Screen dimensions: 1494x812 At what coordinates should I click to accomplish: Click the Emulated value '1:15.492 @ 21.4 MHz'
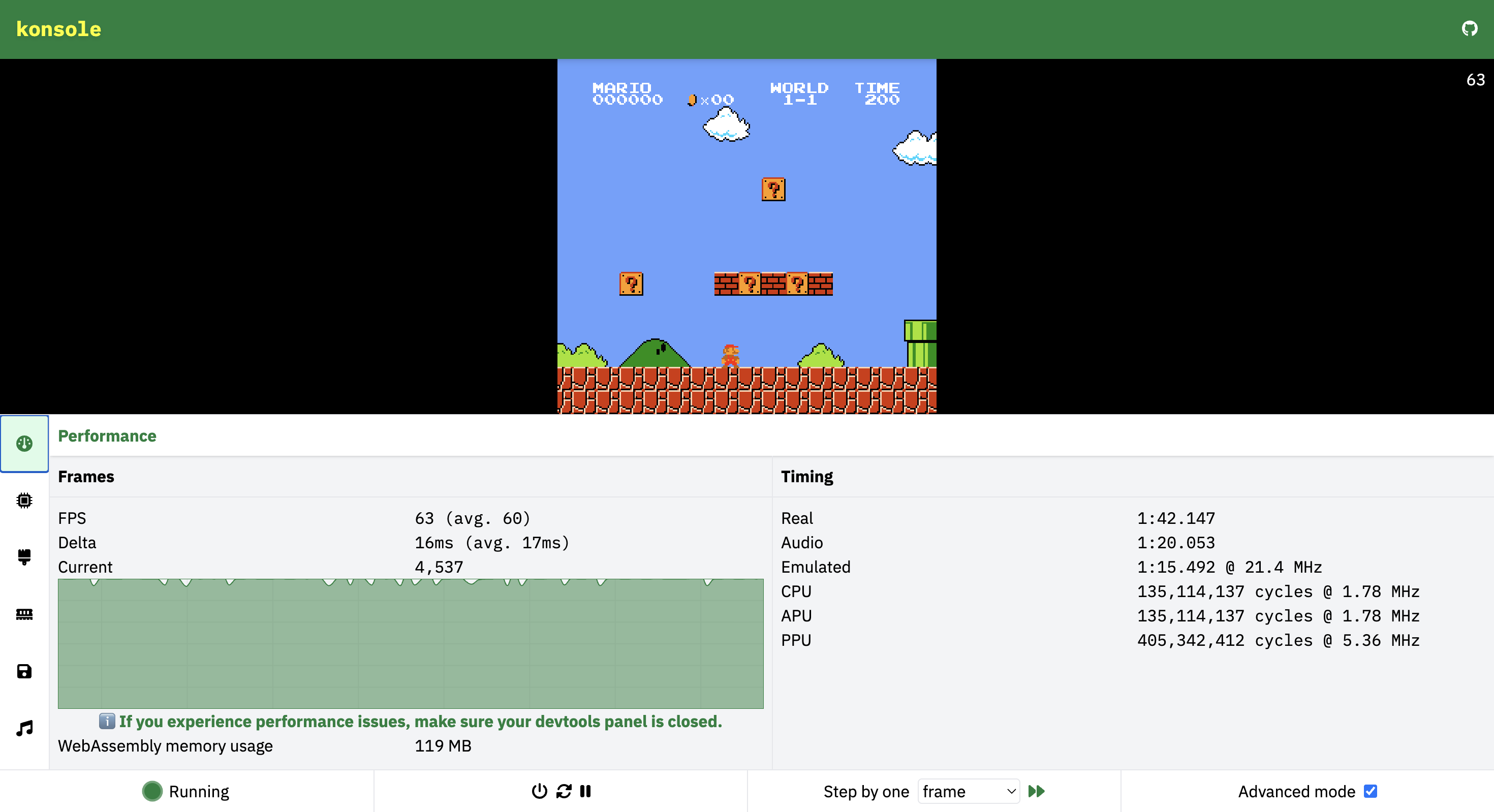click(1230, 567)
